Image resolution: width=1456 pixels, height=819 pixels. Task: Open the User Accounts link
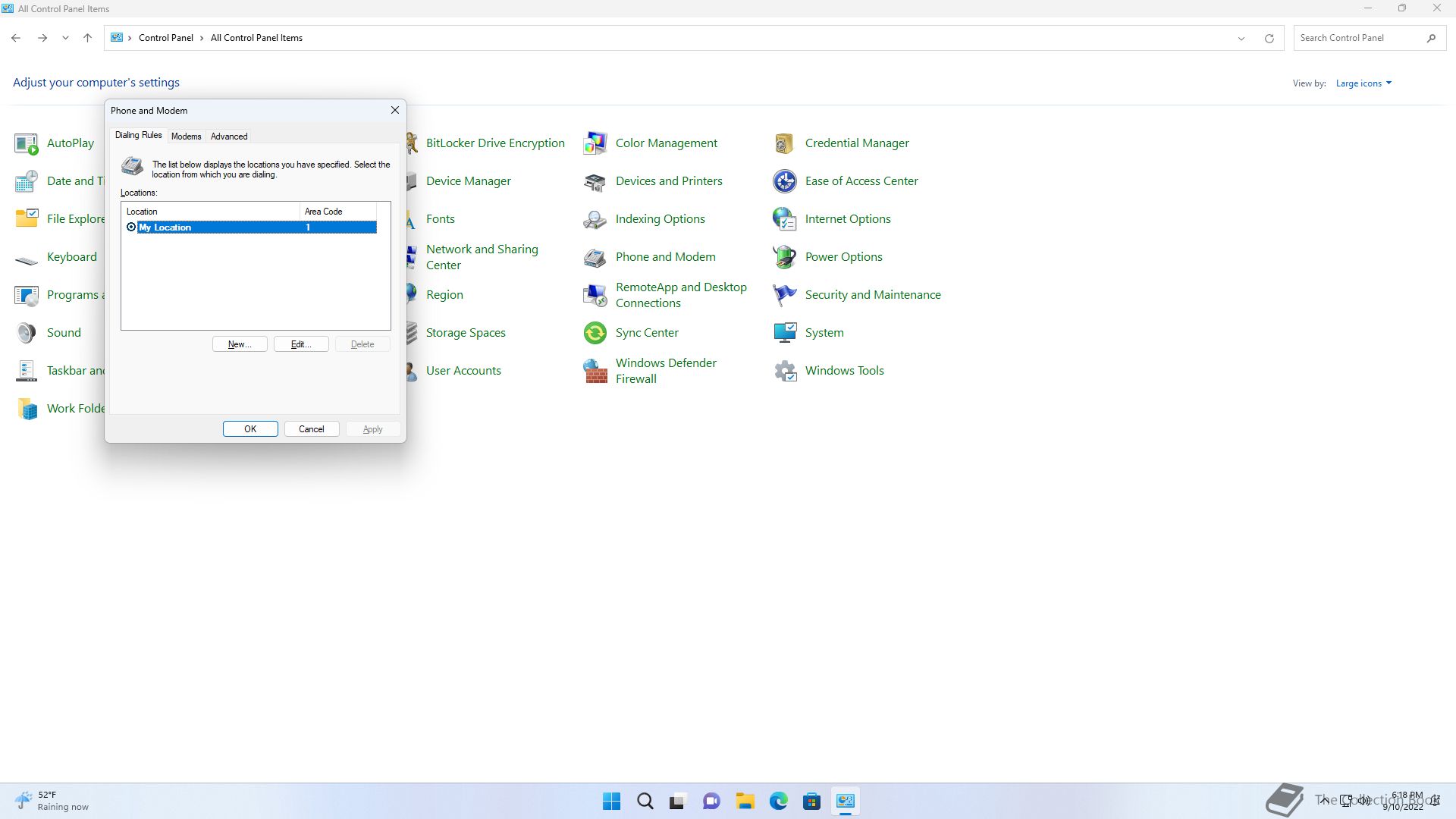(463, 371)
